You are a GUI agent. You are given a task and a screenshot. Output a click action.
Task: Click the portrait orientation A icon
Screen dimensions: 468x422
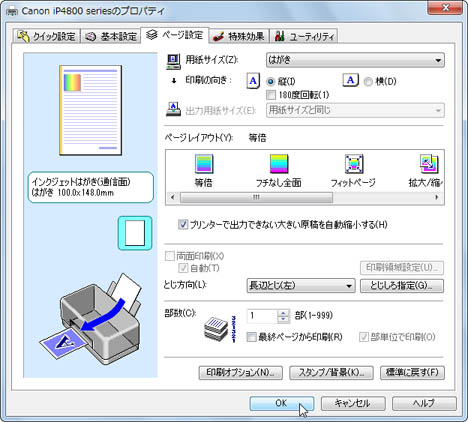point(253,81)
